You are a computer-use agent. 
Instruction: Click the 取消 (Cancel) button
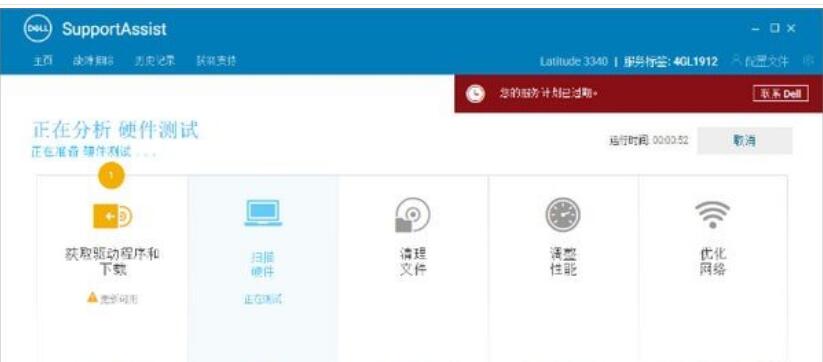[744, 141]
